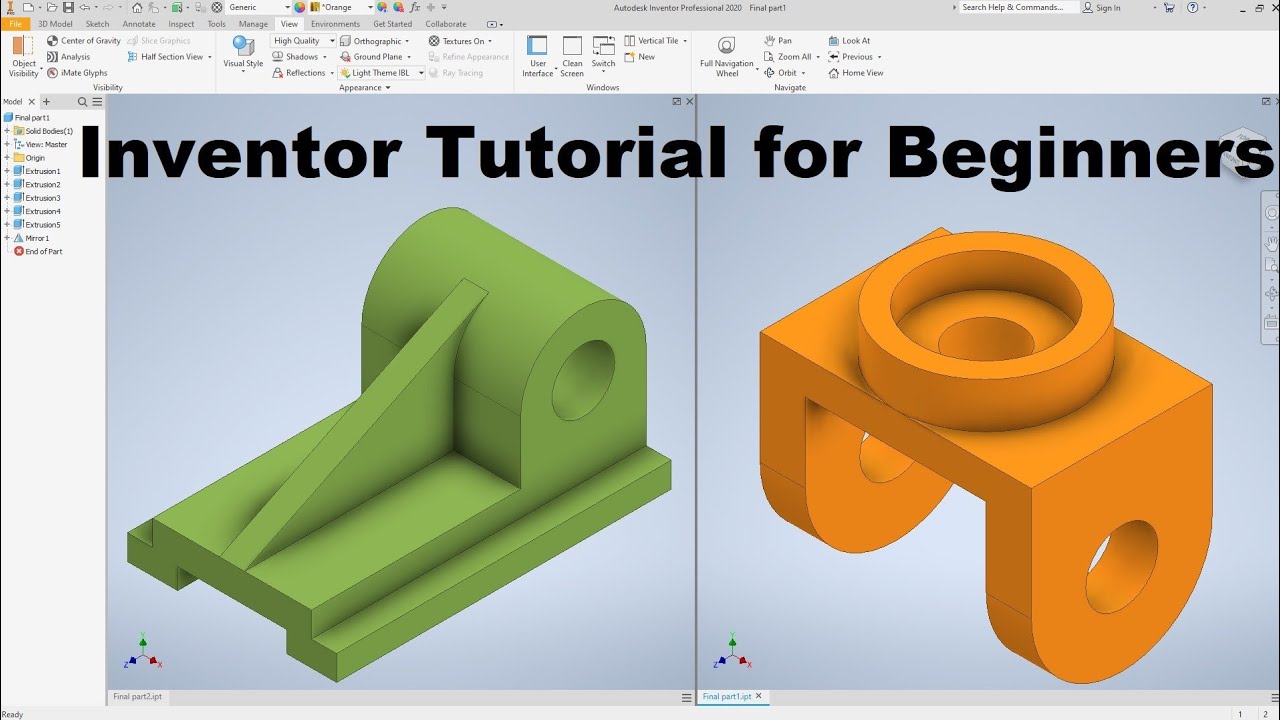Switch to 3D Model ribbon tab
Screen dimensions: 1280x720
(55, 24)
